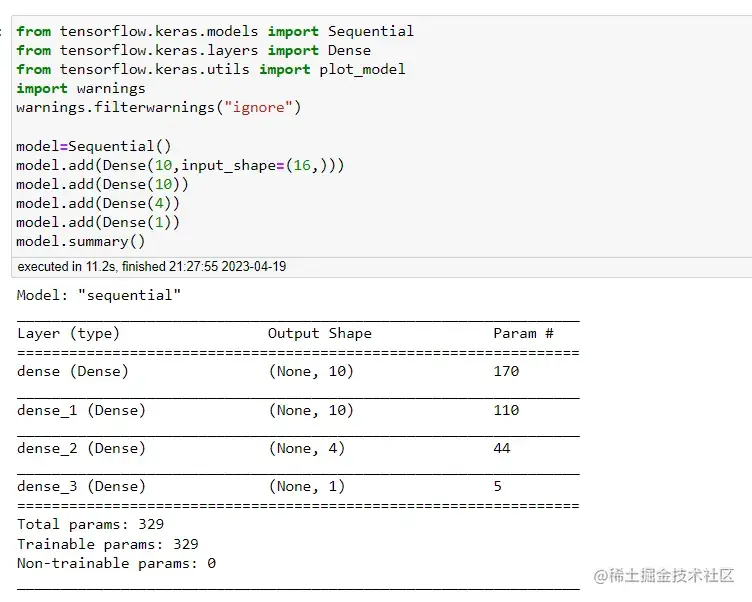The image size is (752, 602).
Task: Click the param value 170
Action: pyautogui.click(x=506, y=371)
